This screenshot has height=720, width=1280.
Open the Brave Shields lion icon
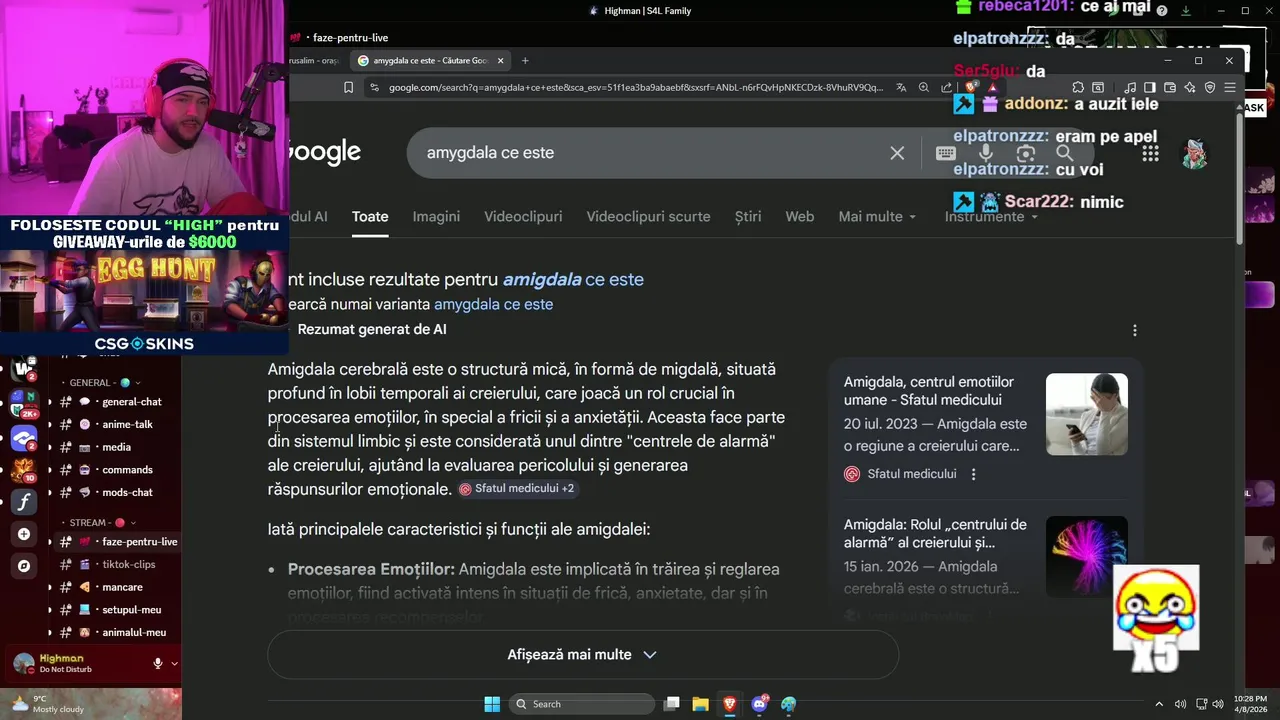point(970,87)
